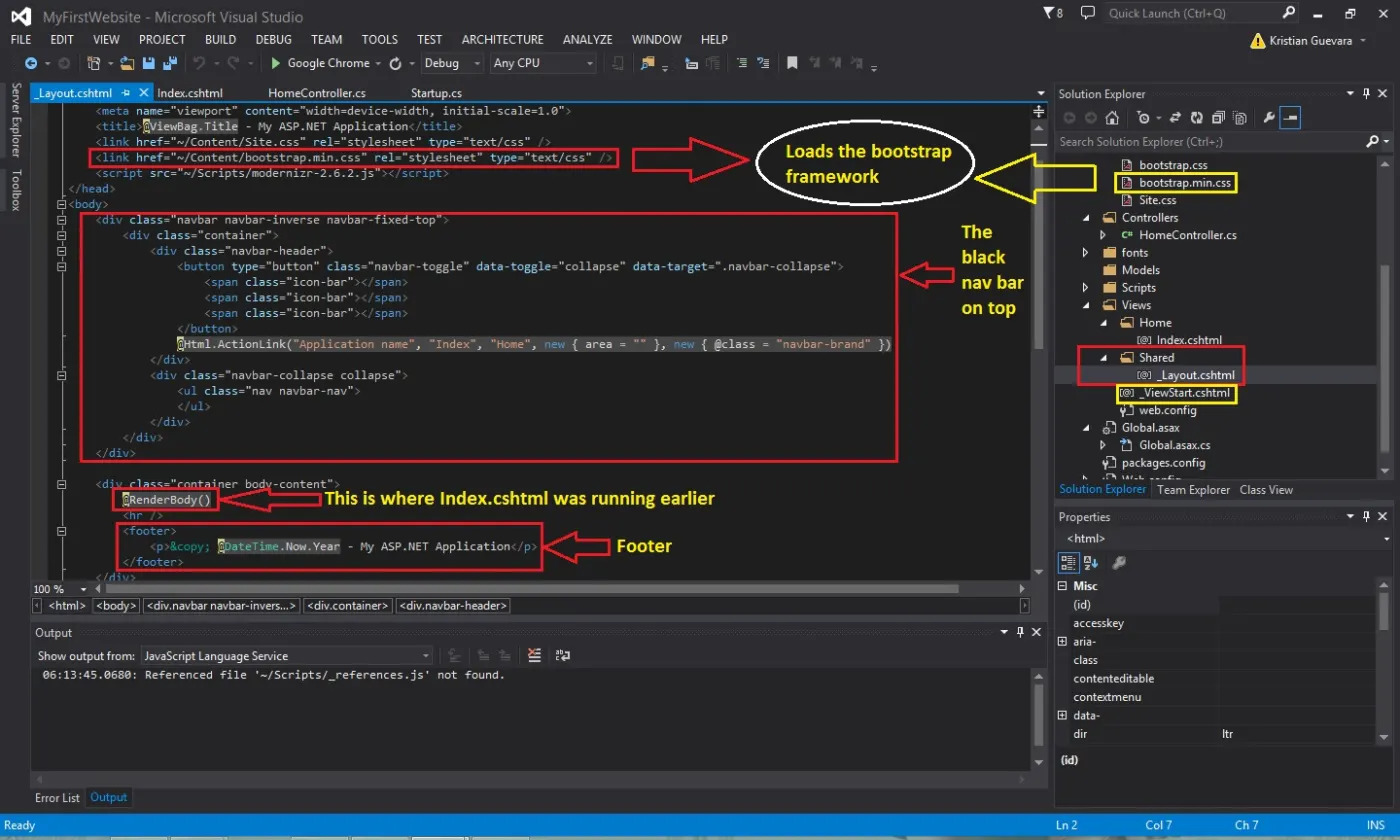Select the Error List tab

[x=57, y=797]
